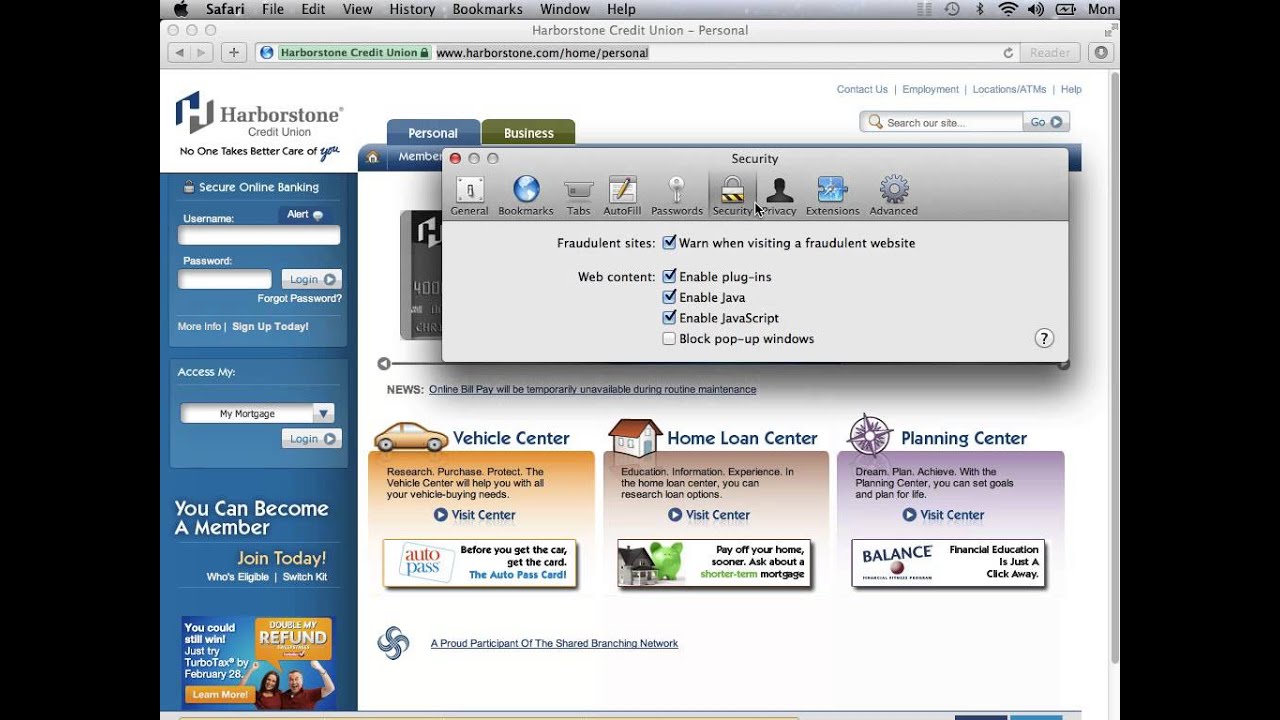Click the Time Machine icon in menu bar
The image size is (1280, 720).
coord(952,9)
